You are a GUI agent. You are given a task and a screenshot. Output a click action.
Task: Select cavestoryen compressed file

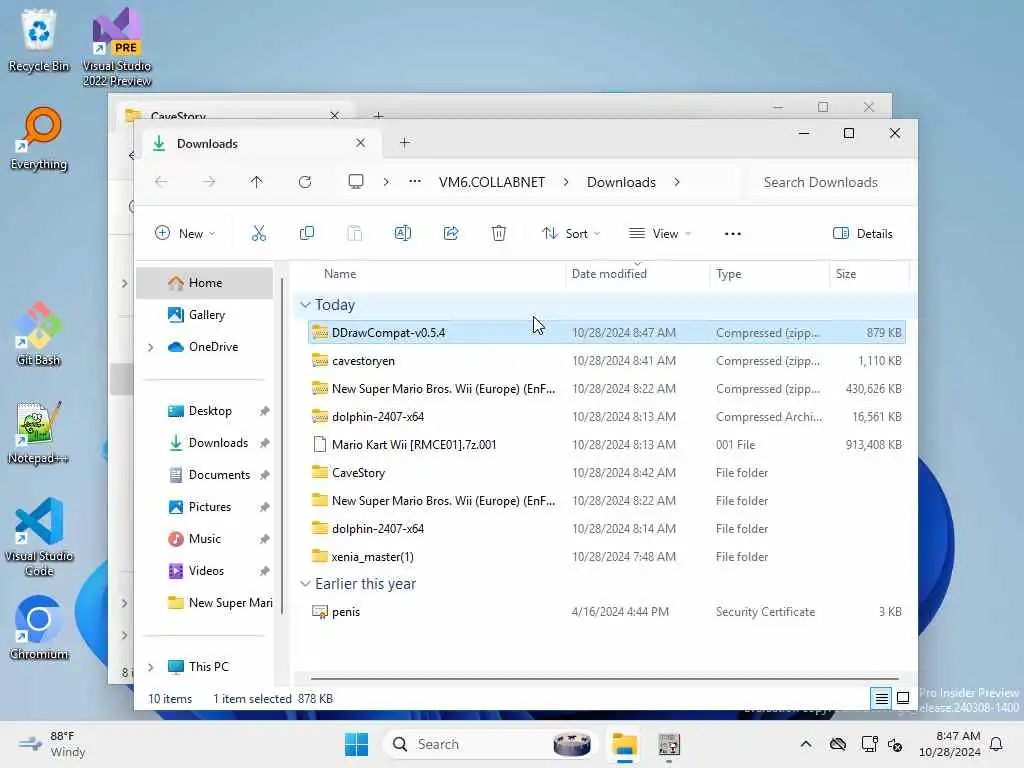(606, 360)
